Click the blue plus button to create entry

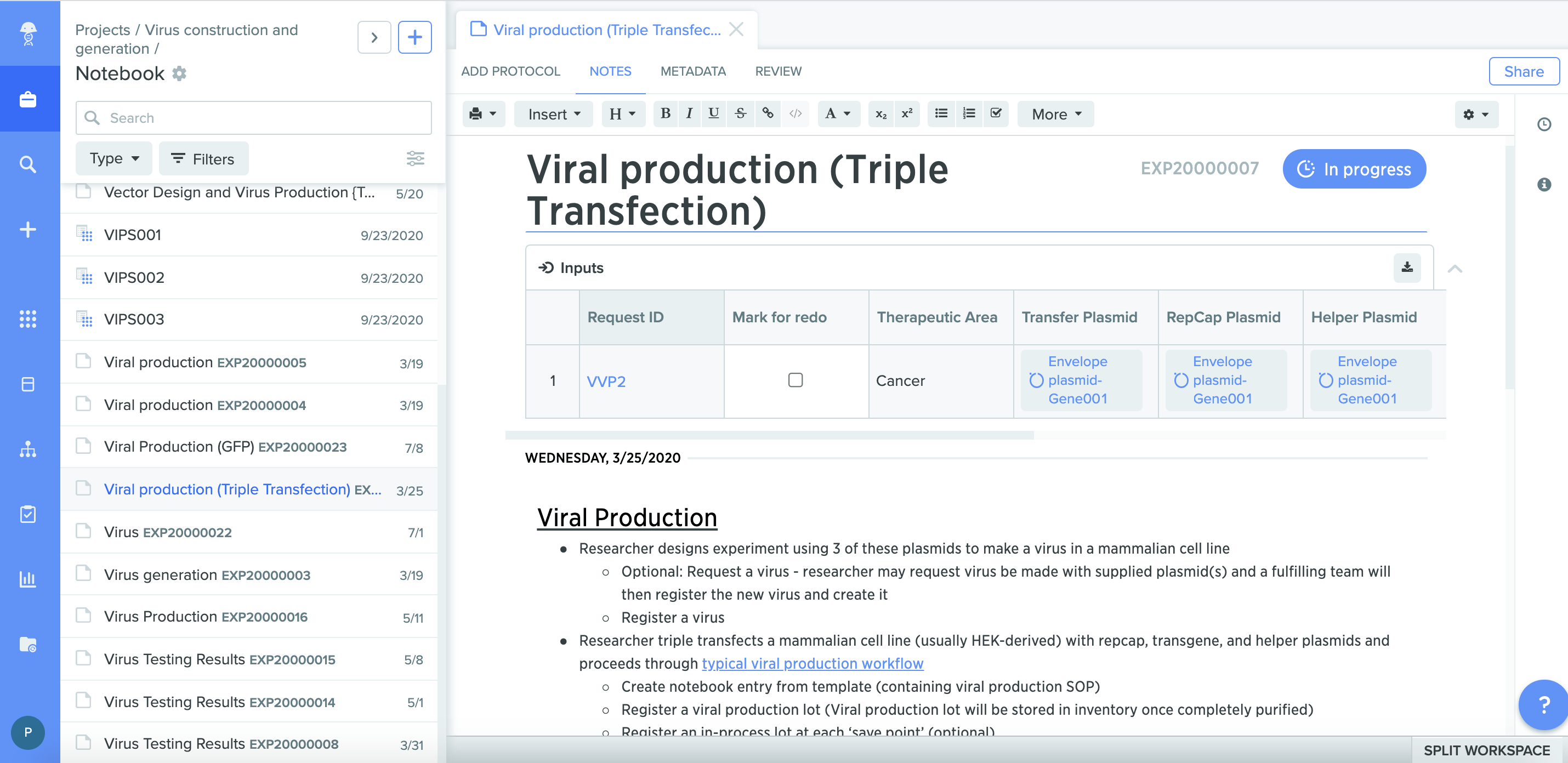click(414, 37)
